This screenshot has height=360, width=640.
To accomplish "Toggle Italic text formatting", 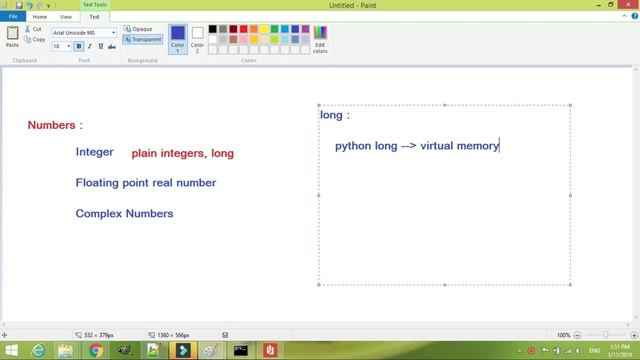I will (90, 46).
